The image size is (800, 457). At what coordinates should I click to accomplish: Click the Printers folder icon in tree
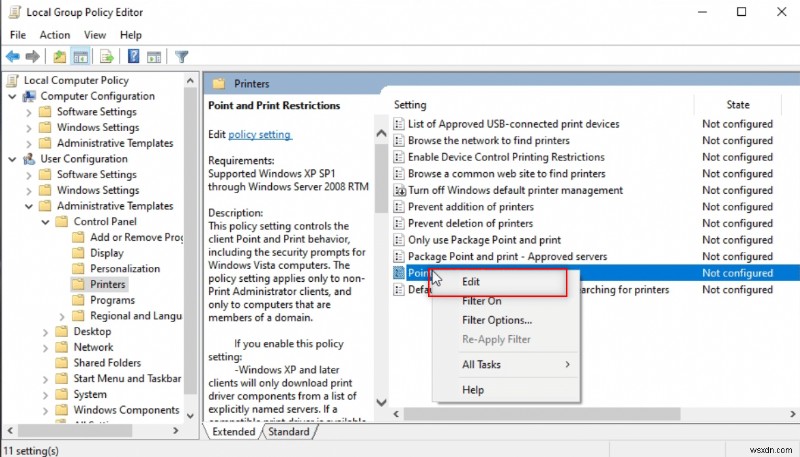[78, 284]
